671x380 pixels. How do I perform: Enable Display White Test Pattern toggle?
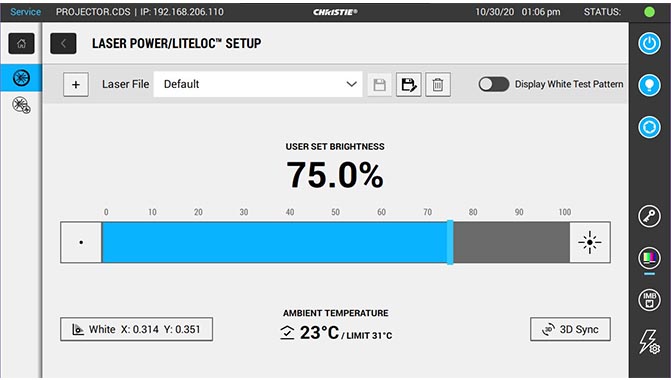click(494, 84)
